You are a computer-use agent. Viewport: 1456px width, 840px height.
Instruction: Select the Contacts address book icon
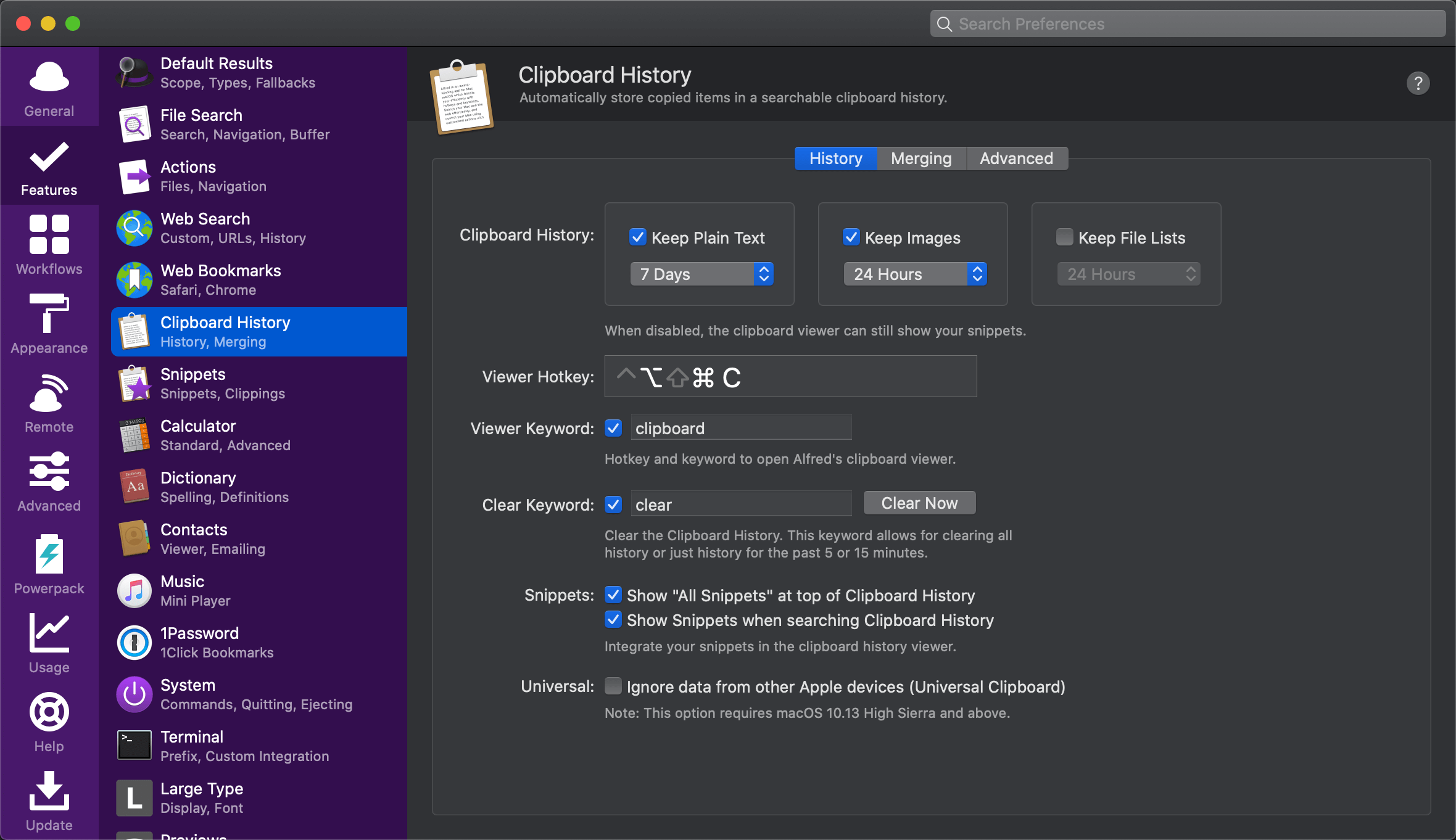tap(134, 539)
